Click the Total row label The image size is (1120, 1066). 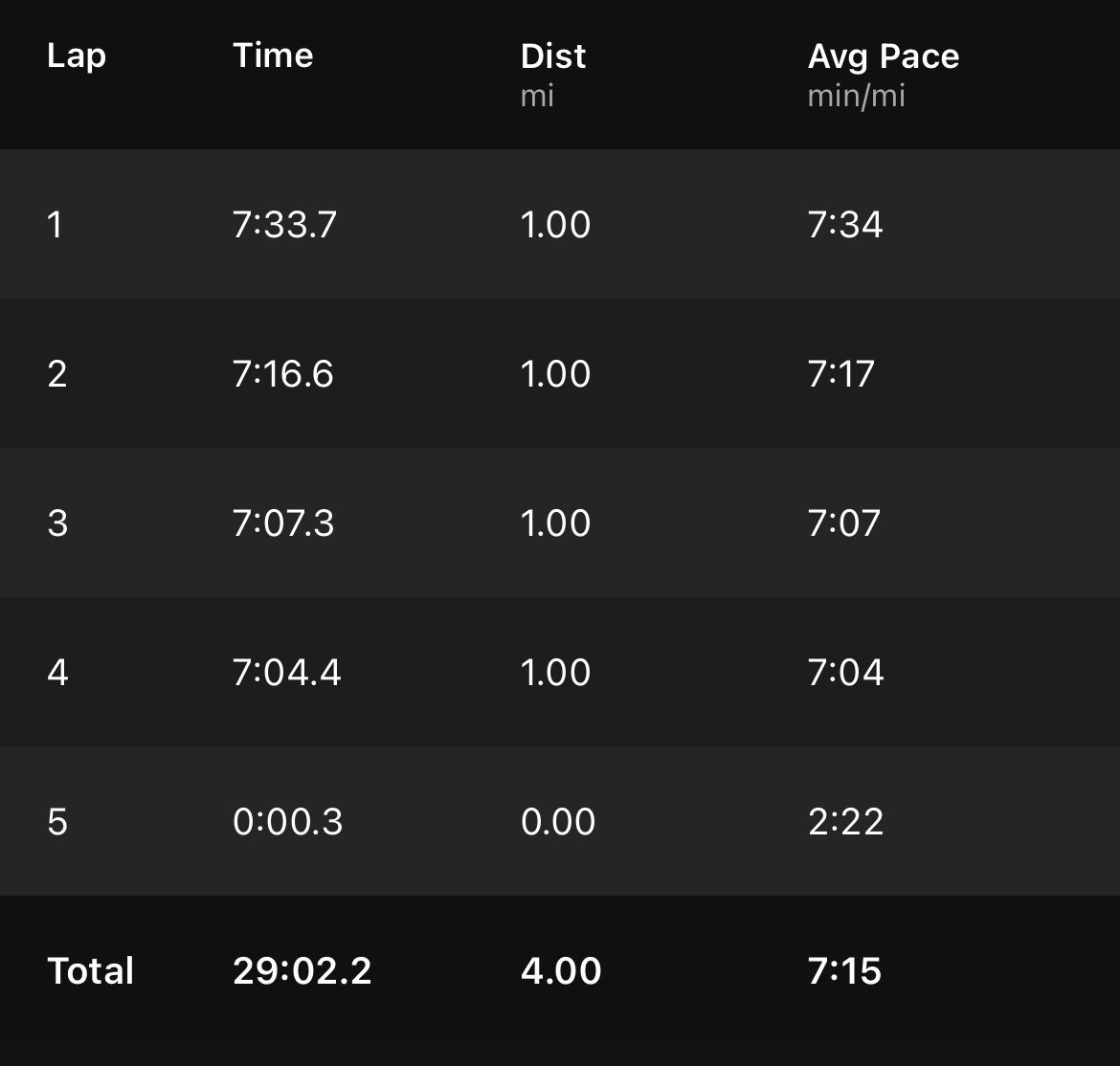(x=91, y=971)
